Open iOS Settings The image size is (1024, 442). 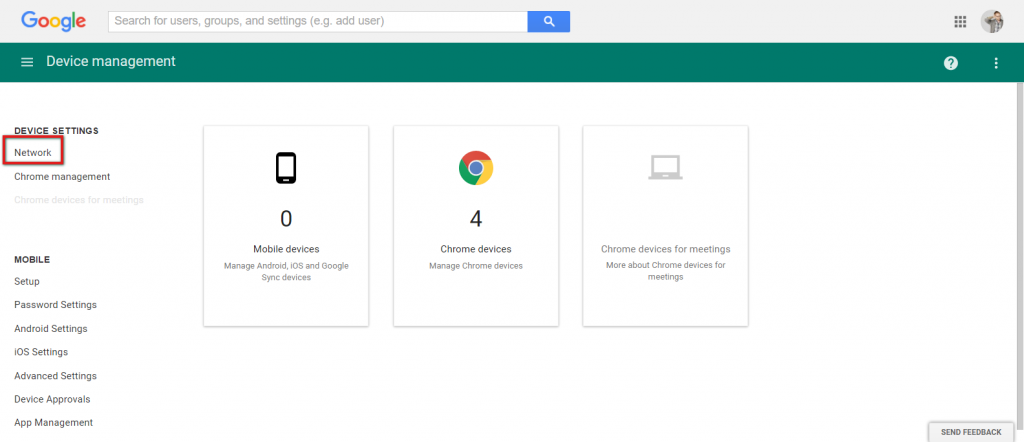(41, 352)
